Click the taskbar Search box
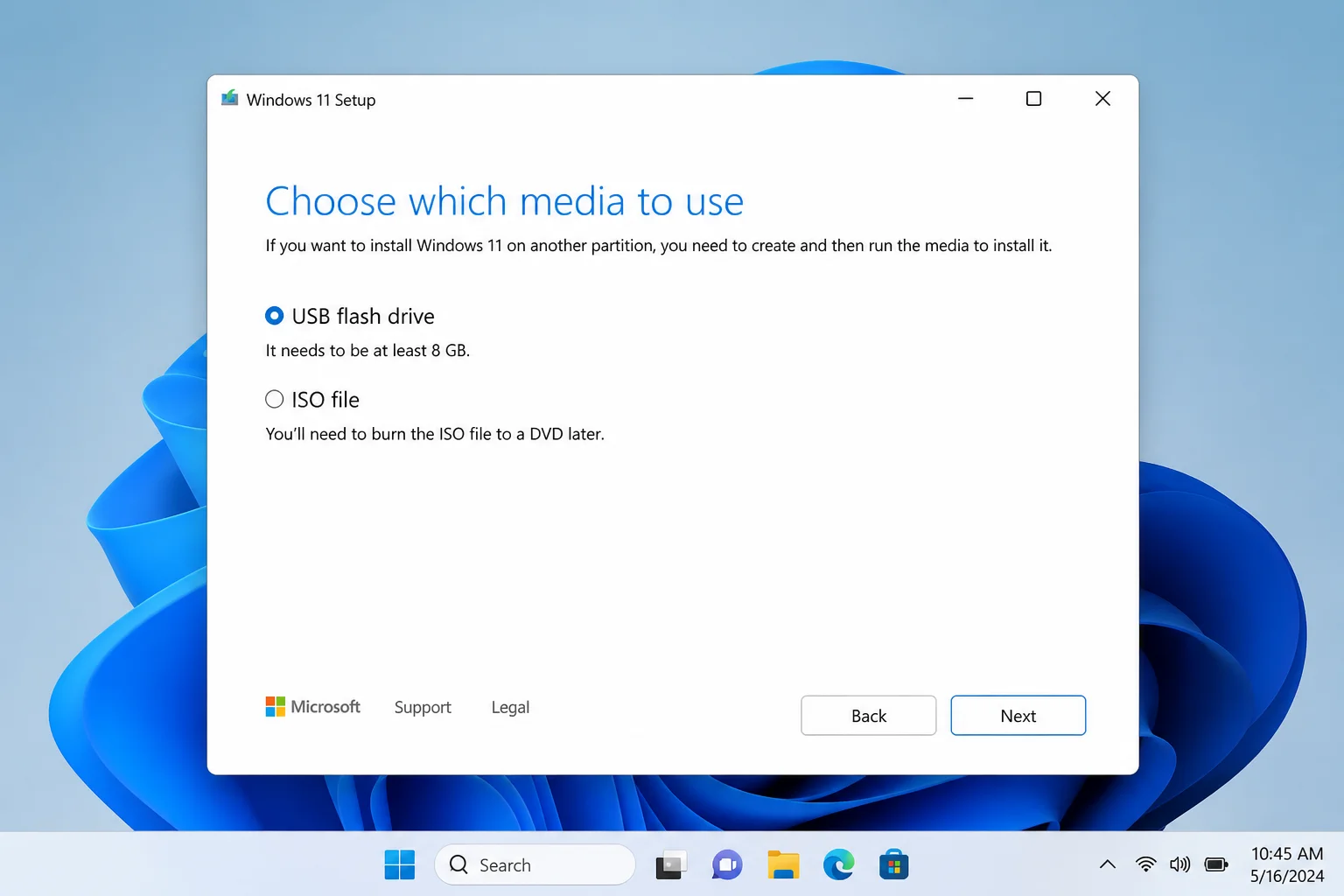Image resolution: width=1344 pixels, height=896 pixels. click(535, 865)
